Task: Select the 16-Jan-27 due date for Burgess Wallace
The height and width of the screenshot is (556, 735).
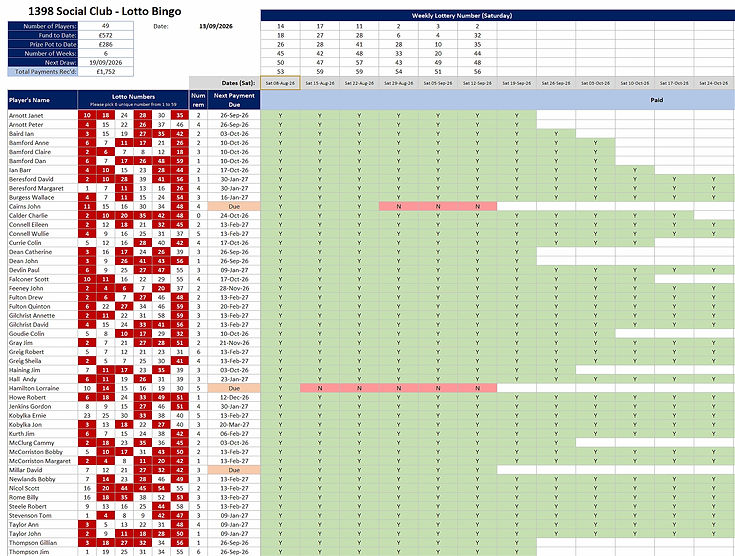Action: (234, 197)
